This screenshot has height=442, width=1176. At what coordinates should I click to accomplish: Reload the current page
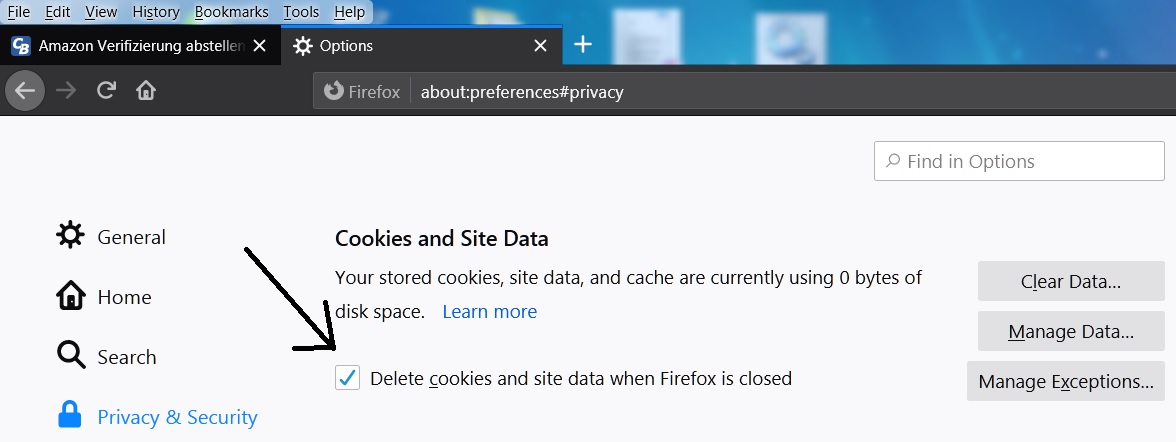point(106,91)
